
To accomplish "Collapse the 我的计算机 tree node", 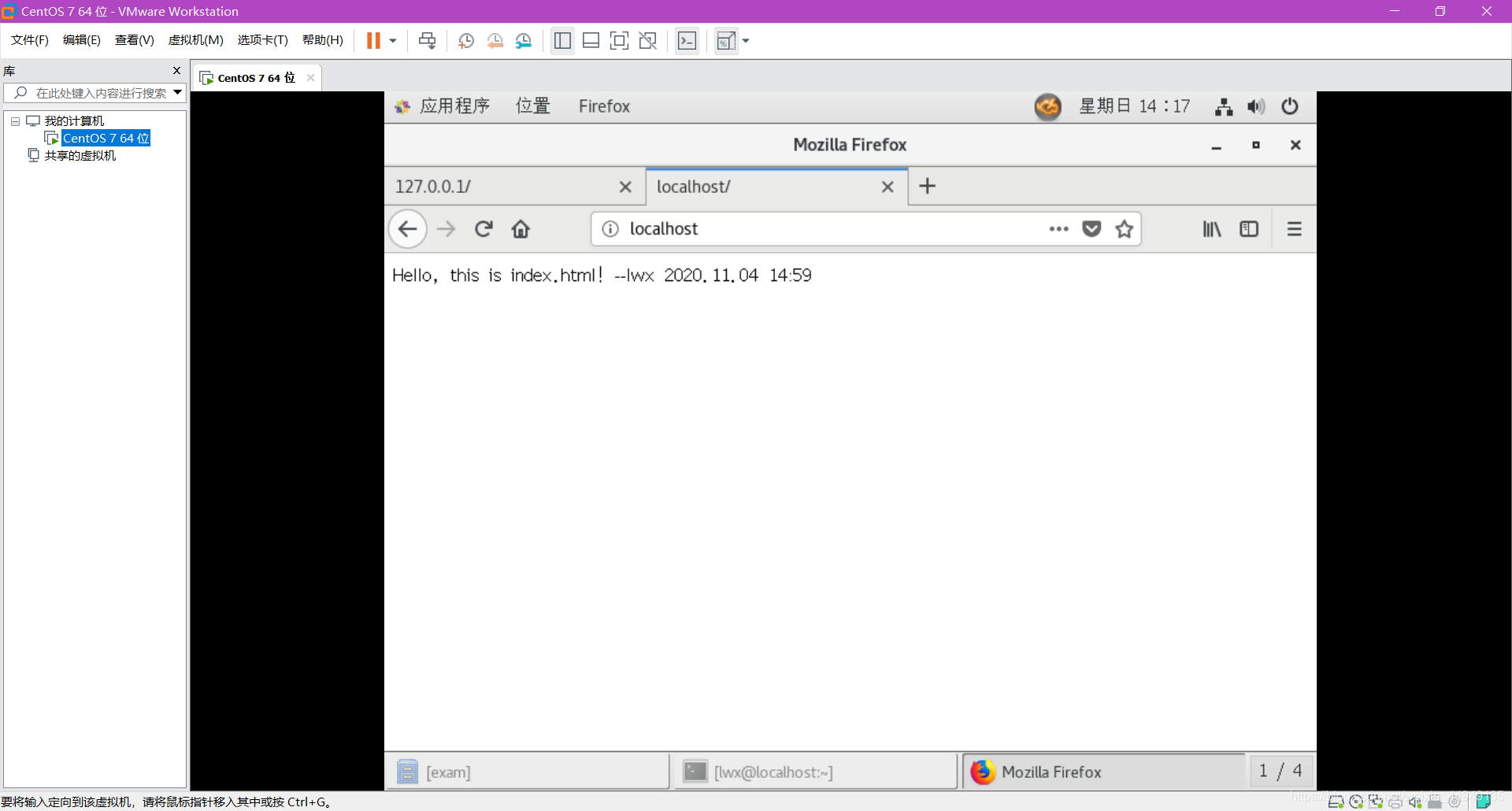I will [15, 121].
